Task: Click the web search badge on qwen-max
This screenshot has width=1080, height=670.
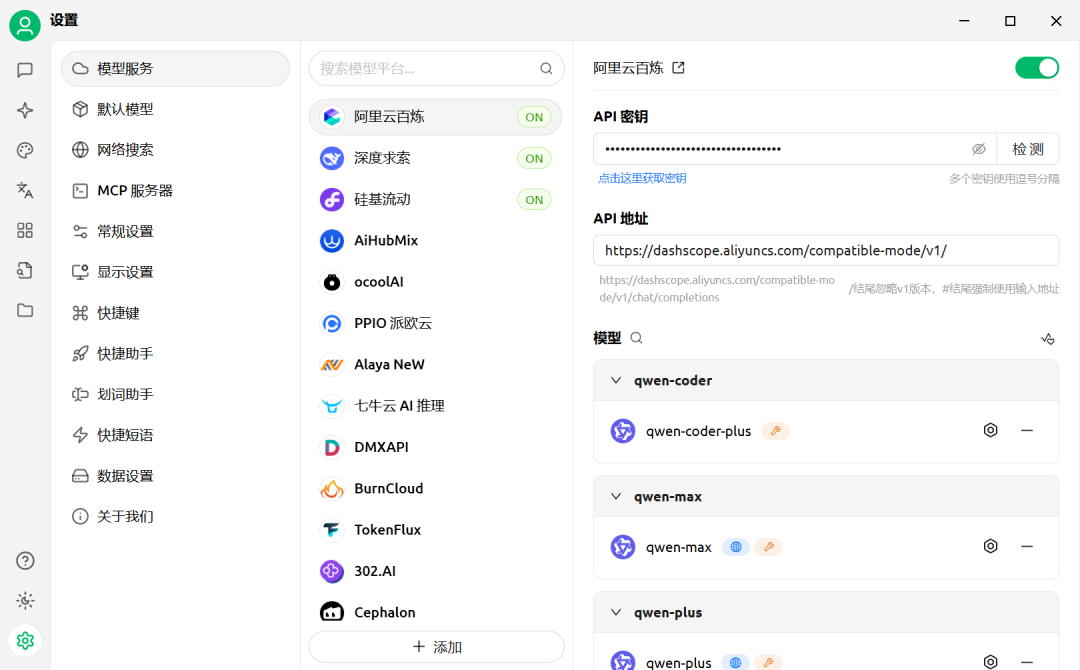Action: coord(736,547)
